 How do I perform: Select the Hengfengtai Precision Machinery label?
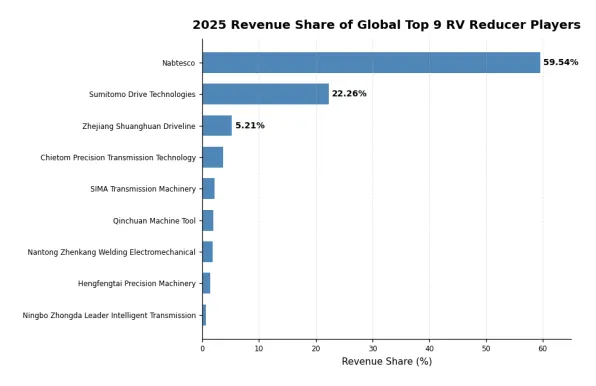(x=137, y=283)
